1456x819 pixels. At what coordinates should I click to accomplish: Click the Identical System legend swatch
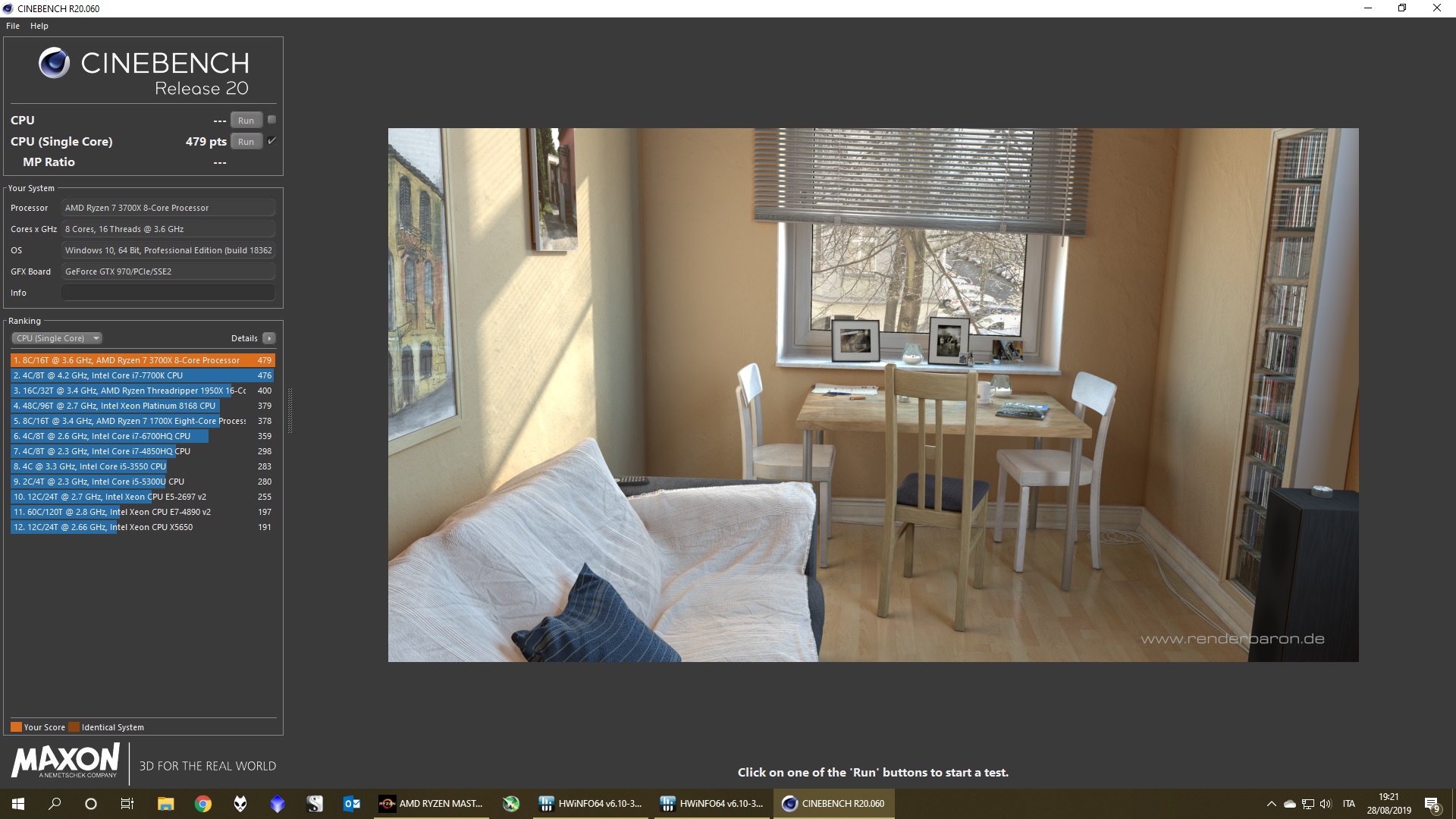(x=74, y=727)
